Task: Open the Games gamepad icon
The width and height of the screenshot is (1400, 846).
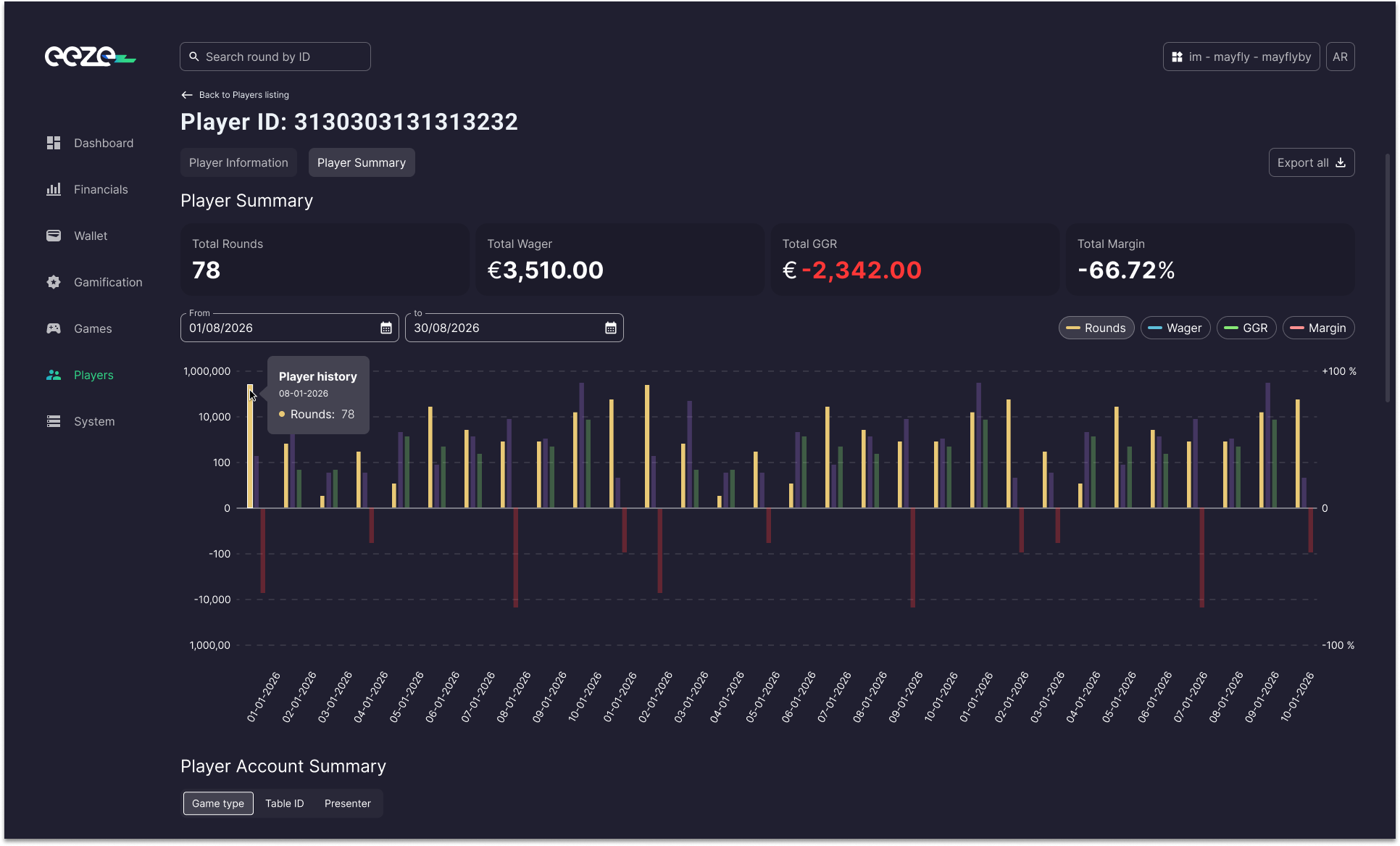Action: [x=54, y=328]
